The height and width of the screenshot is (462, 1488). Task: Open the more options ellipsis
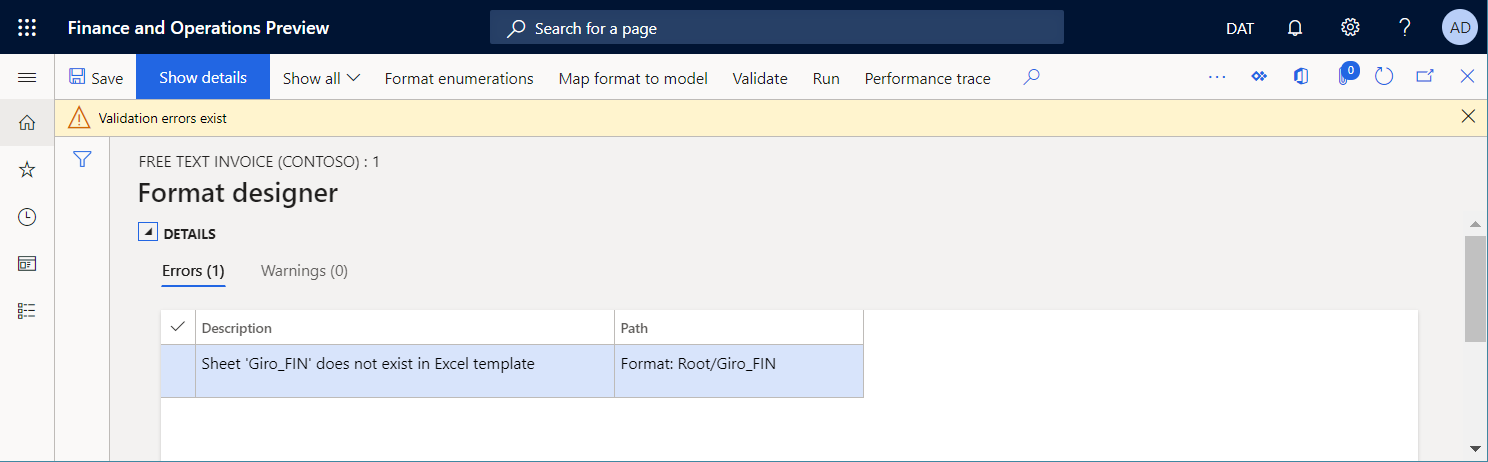pos(1217,77)
